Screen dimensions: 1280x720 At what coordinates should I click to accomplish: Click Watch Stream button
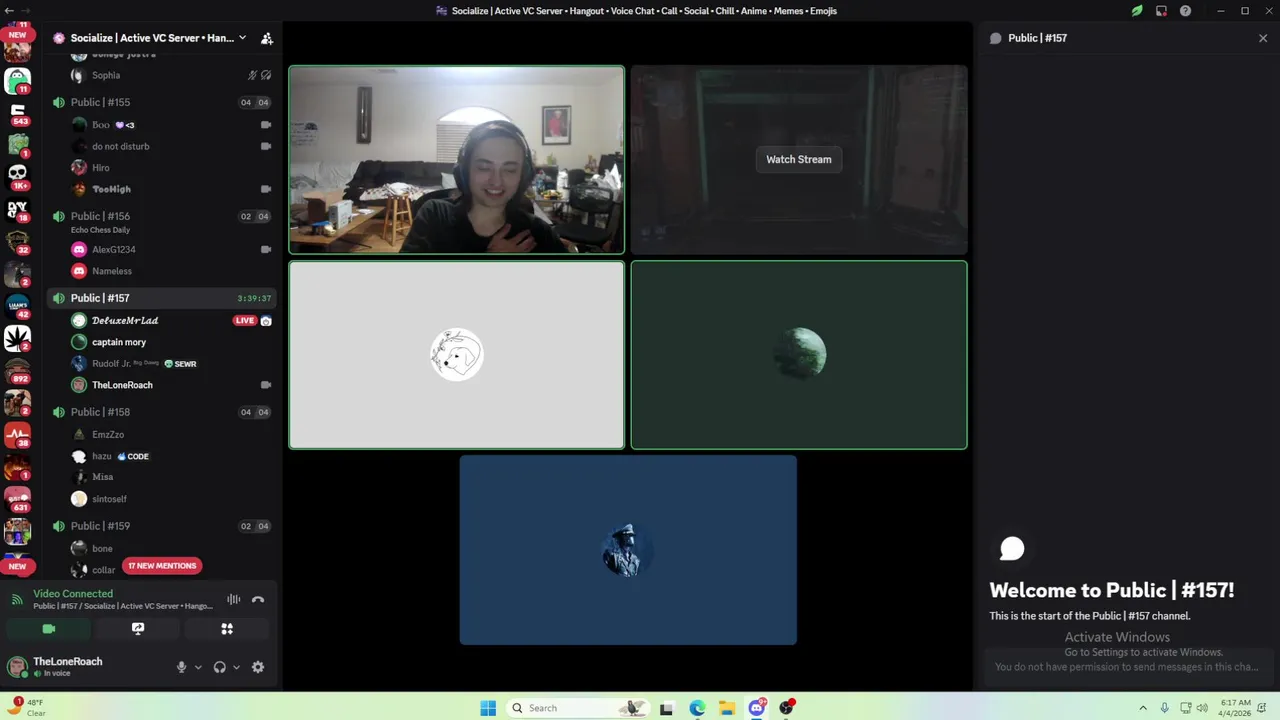pos(798,159)
